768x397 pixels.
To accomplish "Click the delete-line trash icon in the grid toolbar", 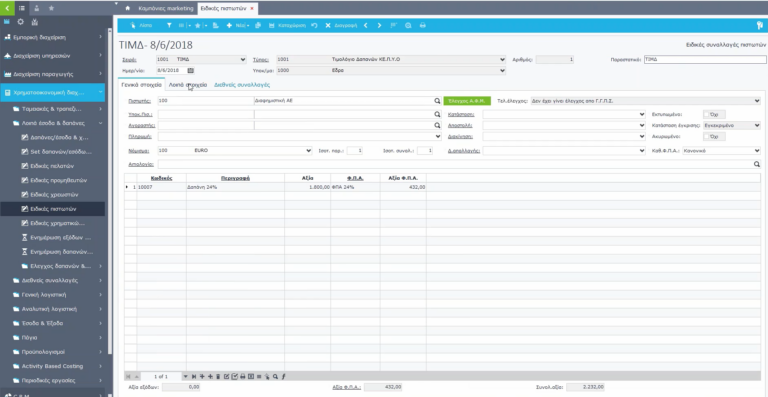I will [x=218, y=376].
